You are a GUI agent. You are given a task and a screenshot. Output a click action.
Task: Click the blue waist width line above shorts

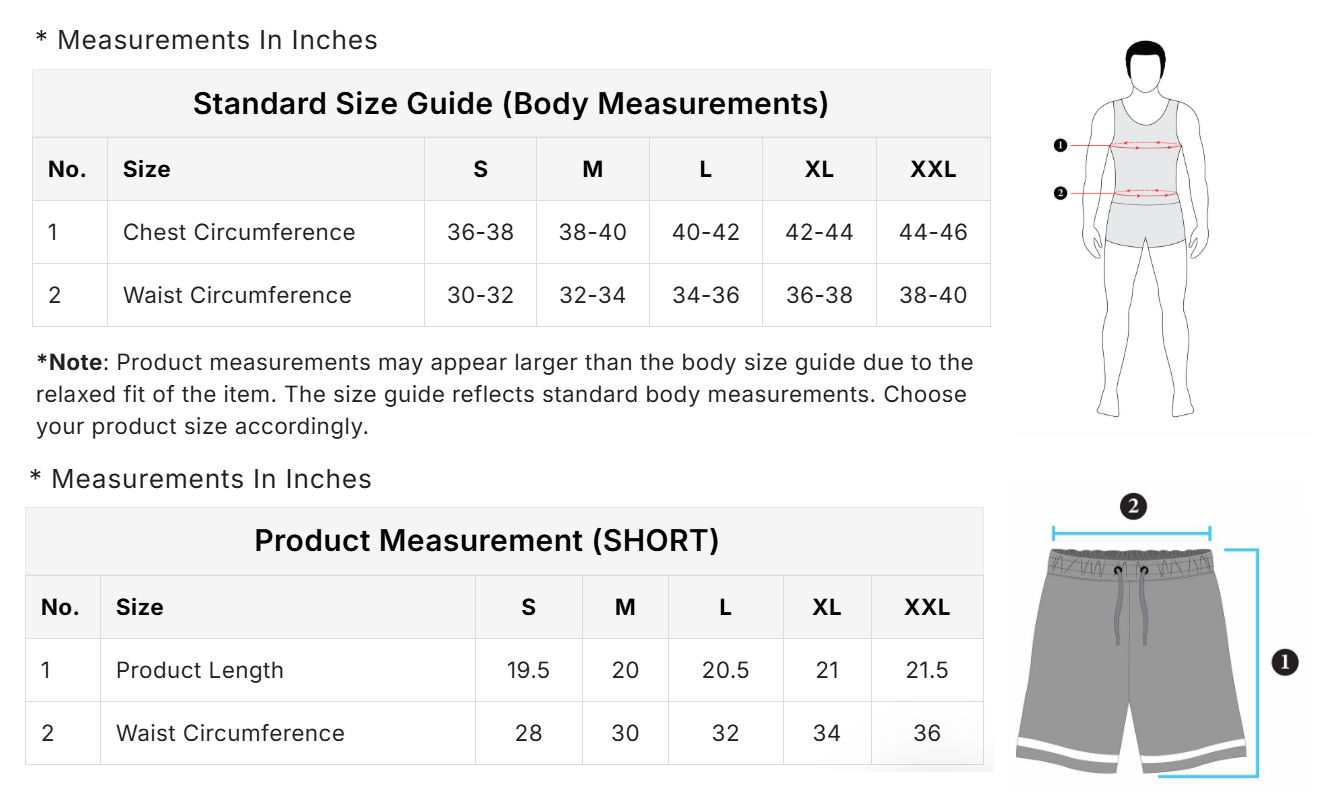1132,533
